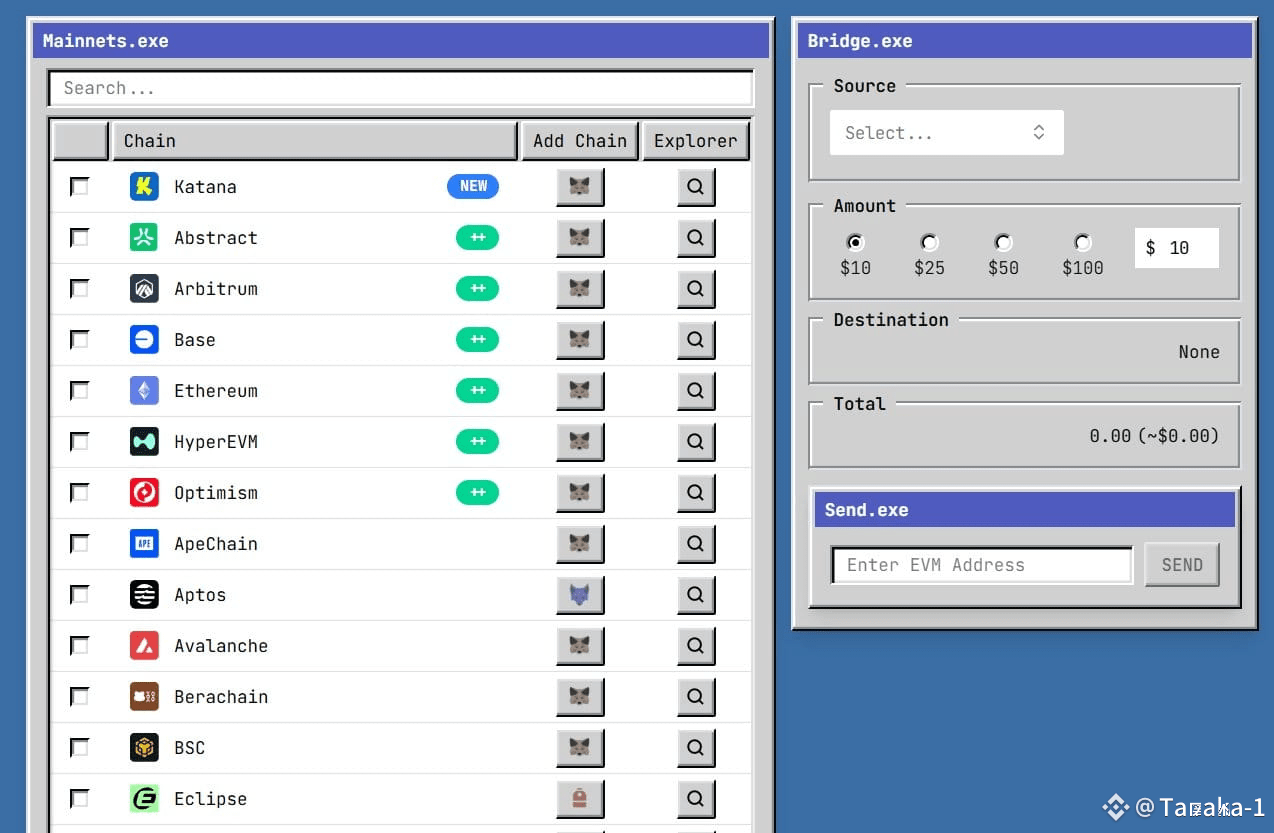Check the Abstract chain checkbox

[x=79, y=238]
